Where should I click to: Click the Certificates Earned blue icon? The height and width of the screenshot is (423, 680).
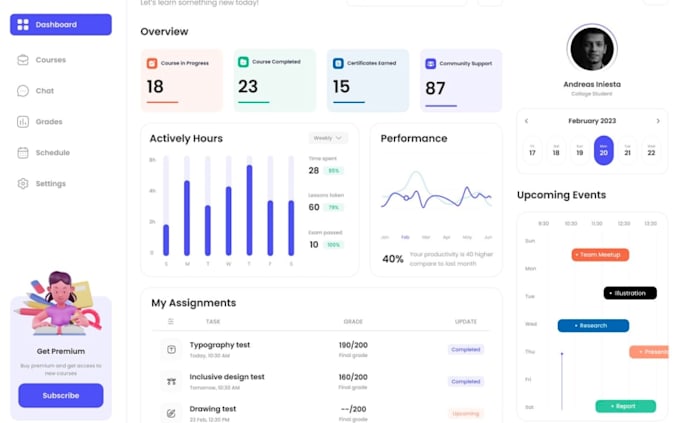click(x=338, y=63)
